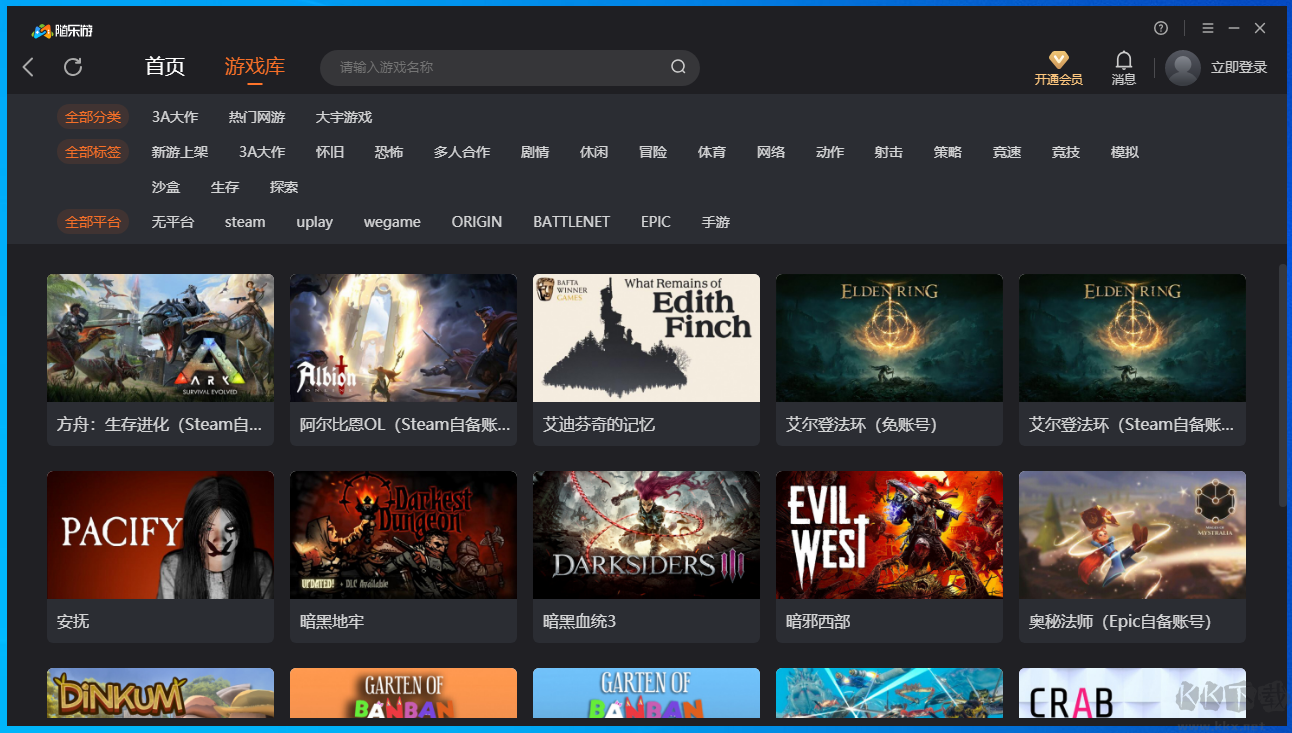The height and width of the screenshot is (733, 1292).
Task: Open the 暗黑地牢 game thumbnail
Action: pyautogui.click(x=402, y=534)
